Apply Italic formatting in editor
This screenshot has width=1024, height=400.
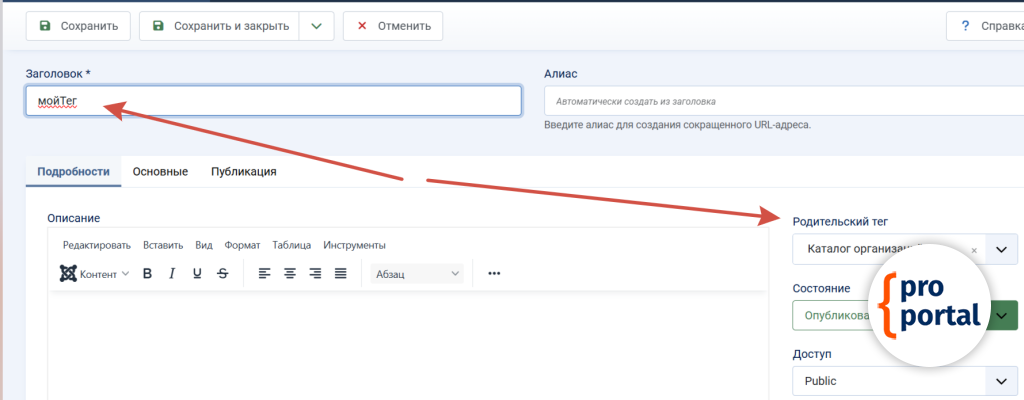click(172, 274)
